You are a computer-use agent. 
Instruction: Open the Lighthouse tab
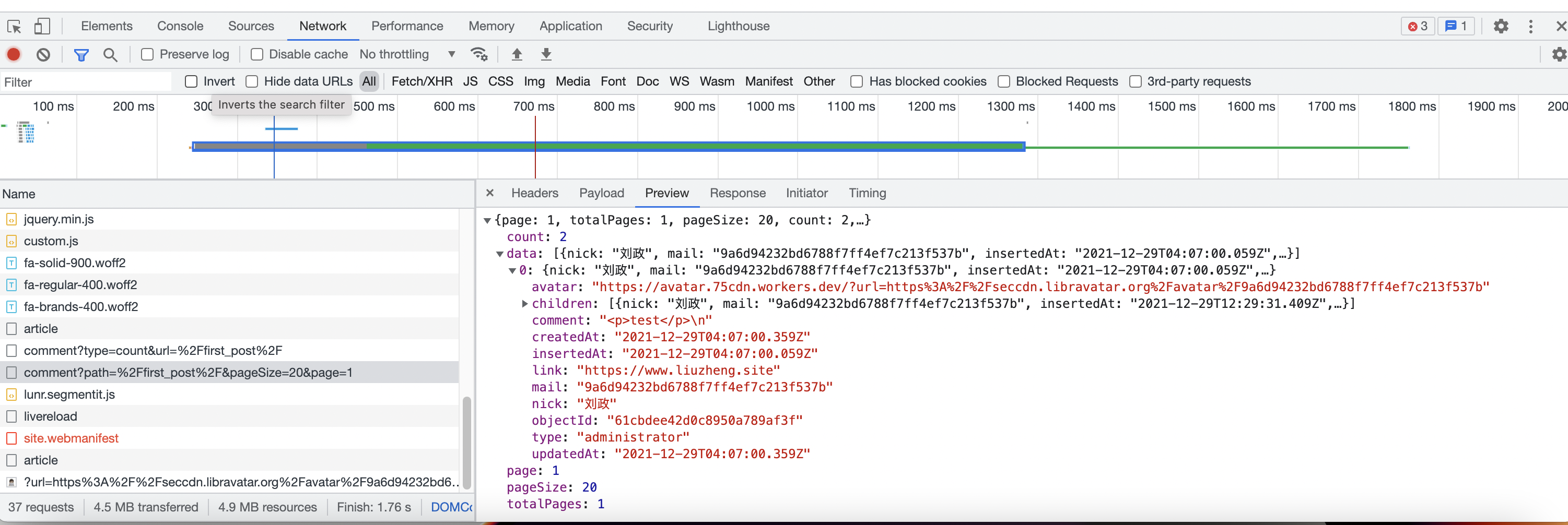click(739, 26)
